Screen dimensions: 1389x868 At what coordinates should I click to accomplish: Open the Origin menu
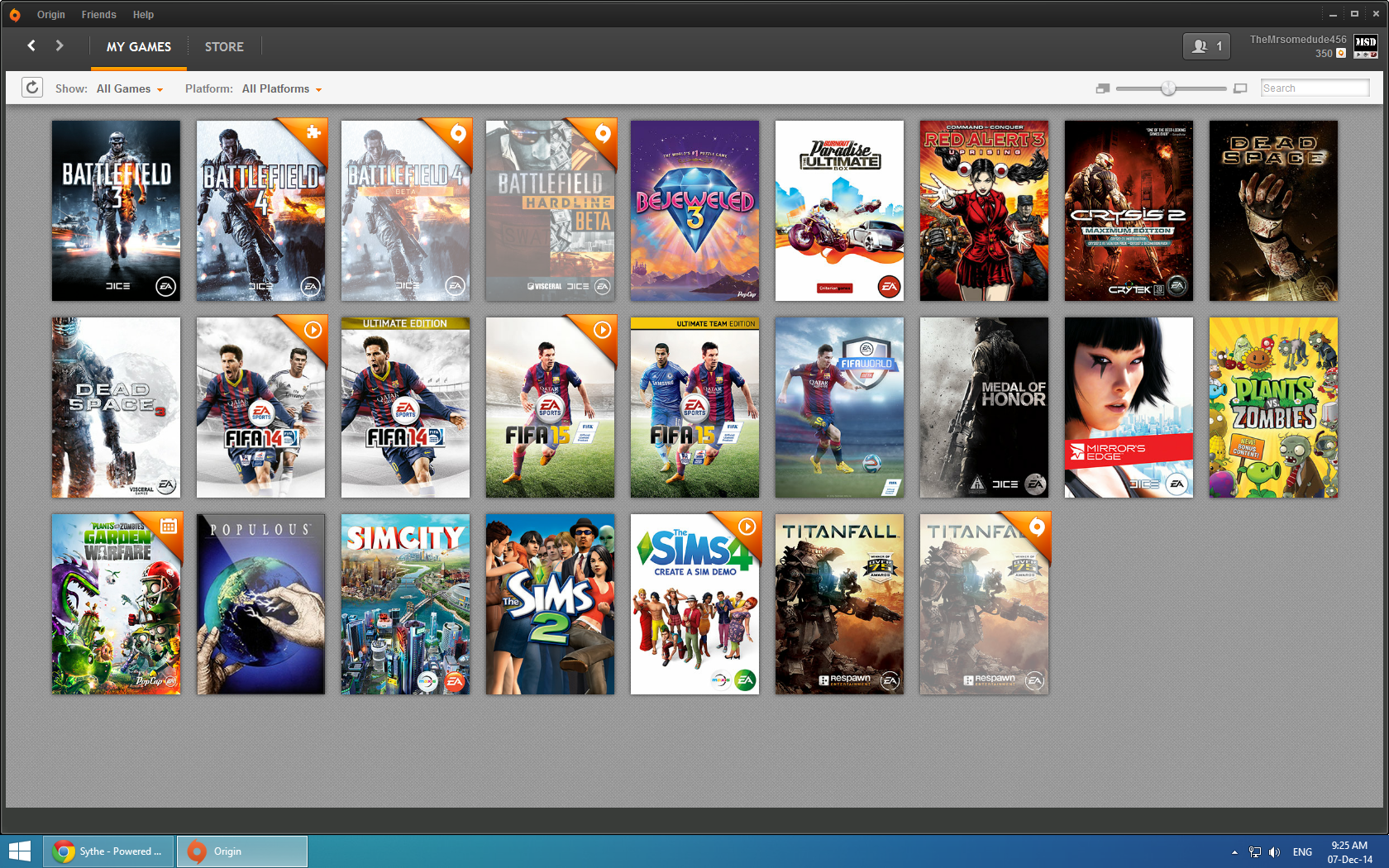point(50,15)
